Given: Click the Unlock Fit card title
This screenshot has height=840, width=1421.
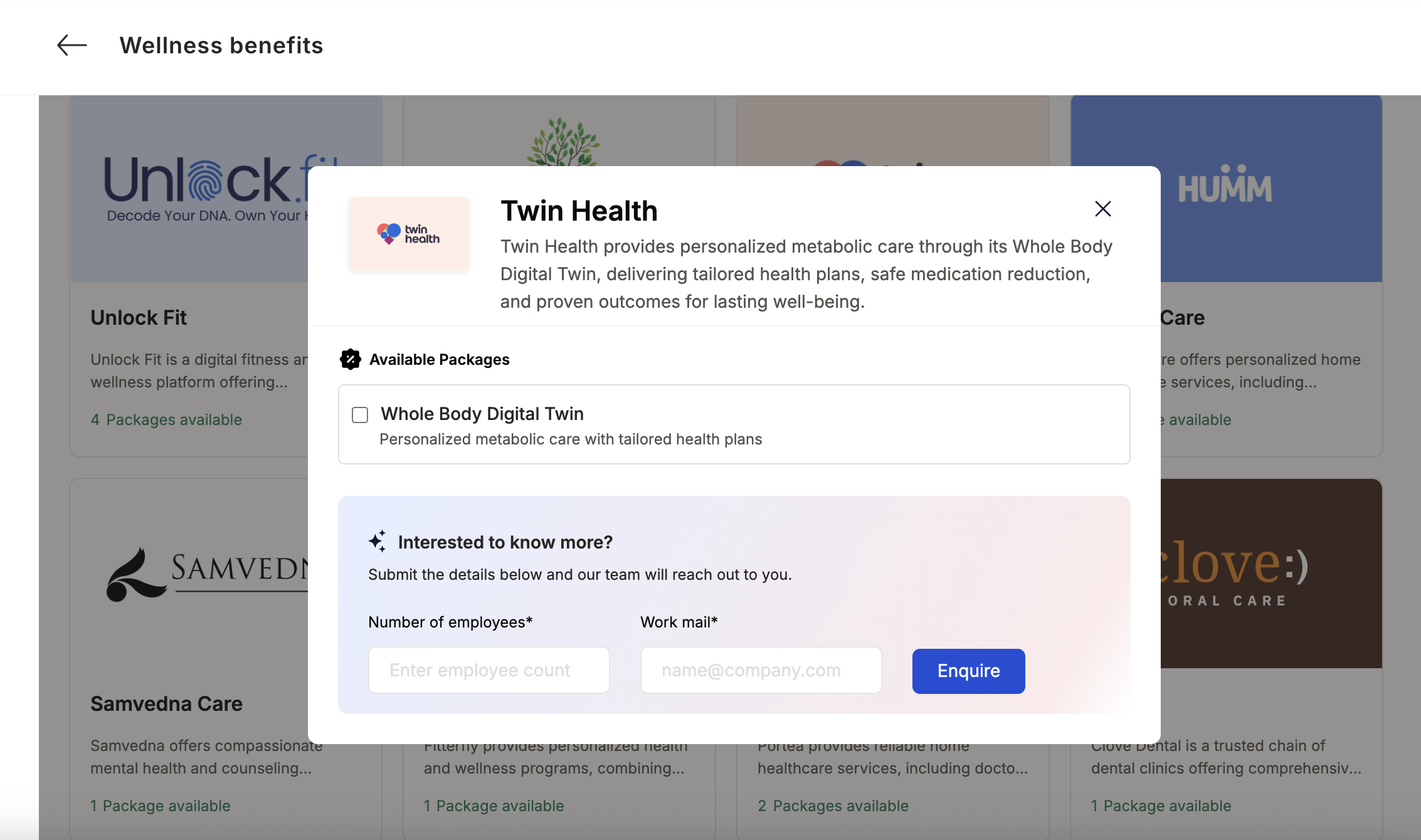Looking at the screenshot, I should (139, 318).
